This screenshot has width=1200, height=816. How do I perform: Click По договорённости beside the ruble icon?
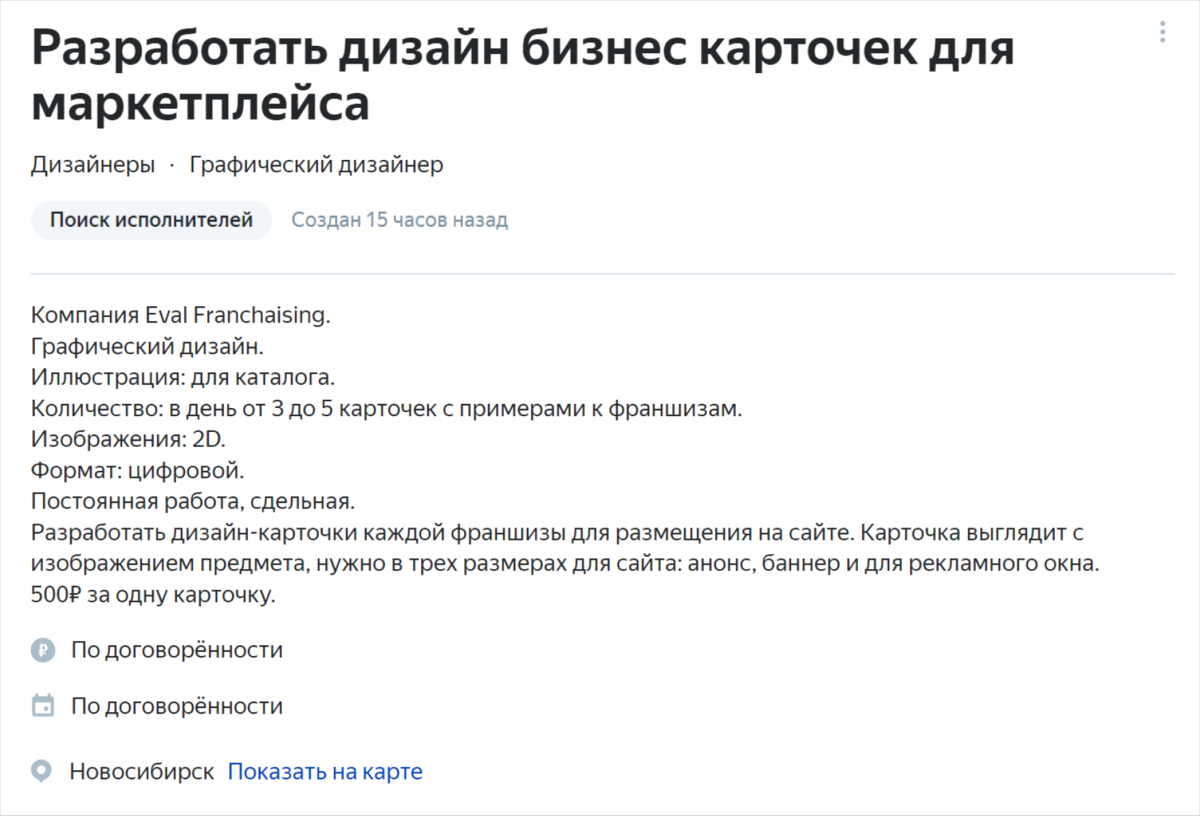point(177,650)
